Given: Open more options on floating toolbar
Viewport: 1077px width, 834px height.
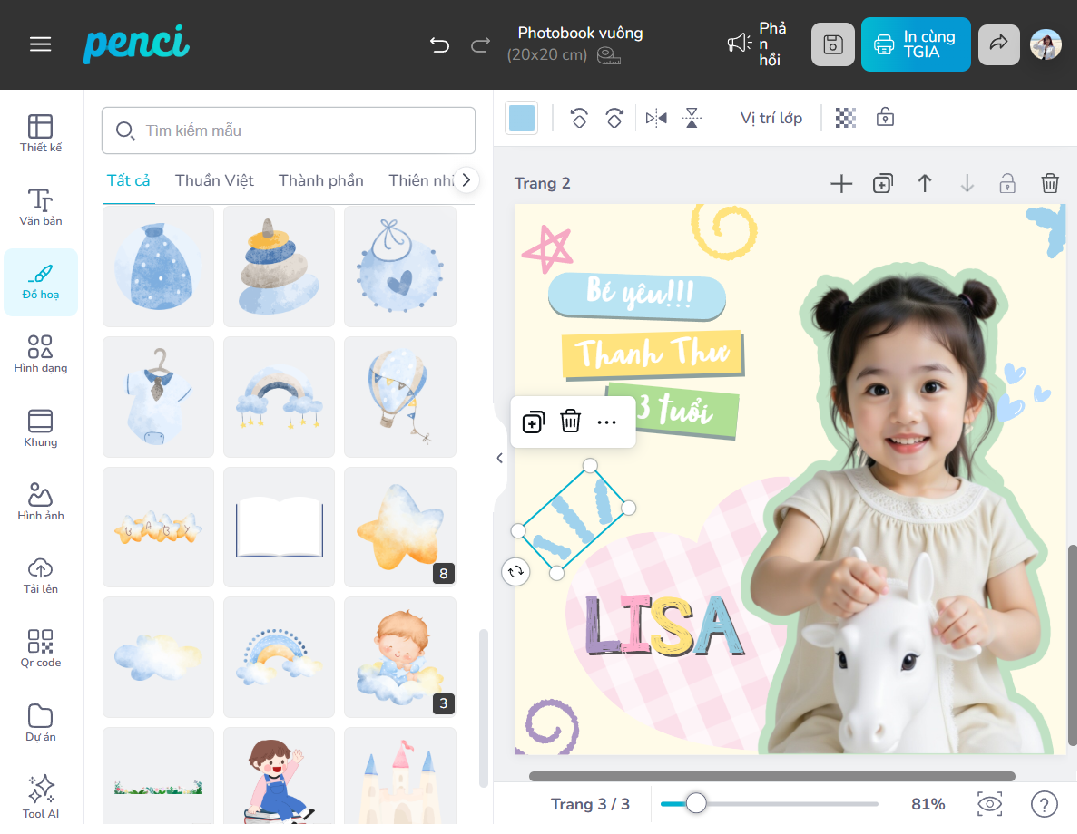Looking at the screenshot, I should (x=606, y=421).
